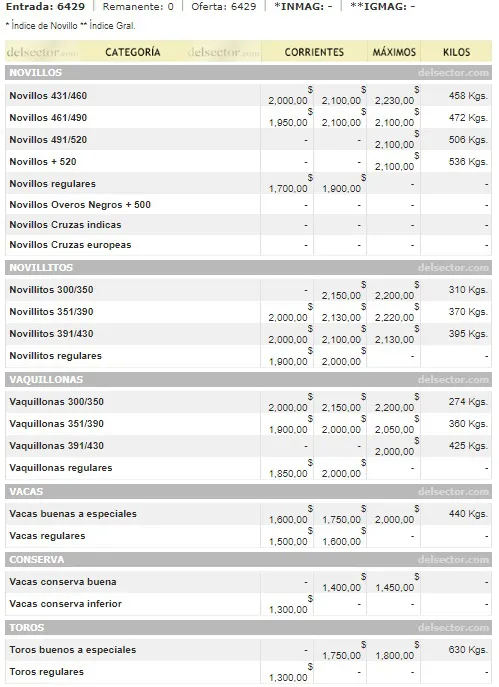Click the CORRIENTES column header
This screenshot has width=499, height=687.
coord(314,52)
